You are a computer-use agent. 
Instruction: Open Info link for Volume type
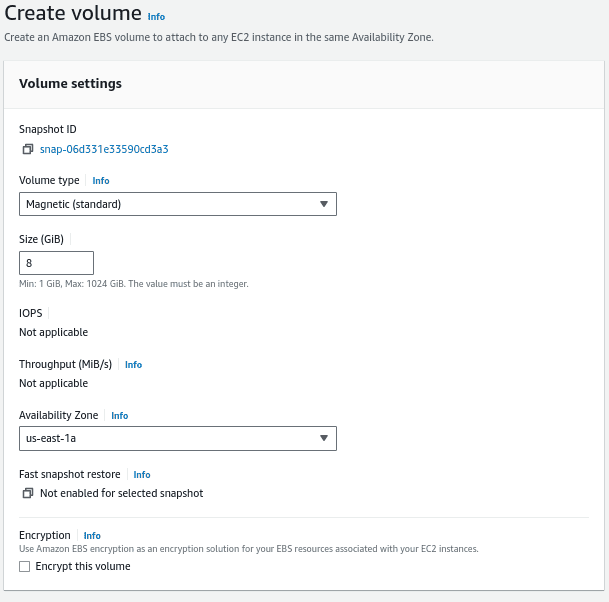tap(101, 181)
